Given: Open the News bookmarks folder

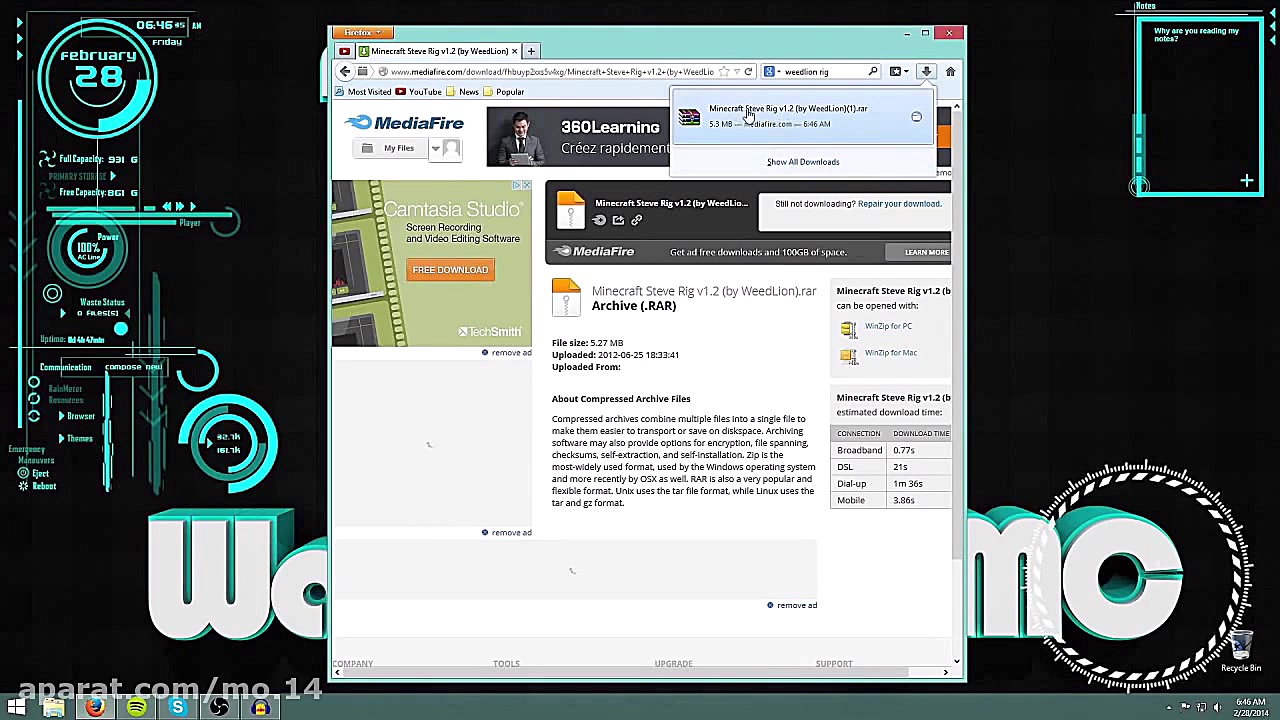Looking at the screenshot, I should click(x=463, y=92).
